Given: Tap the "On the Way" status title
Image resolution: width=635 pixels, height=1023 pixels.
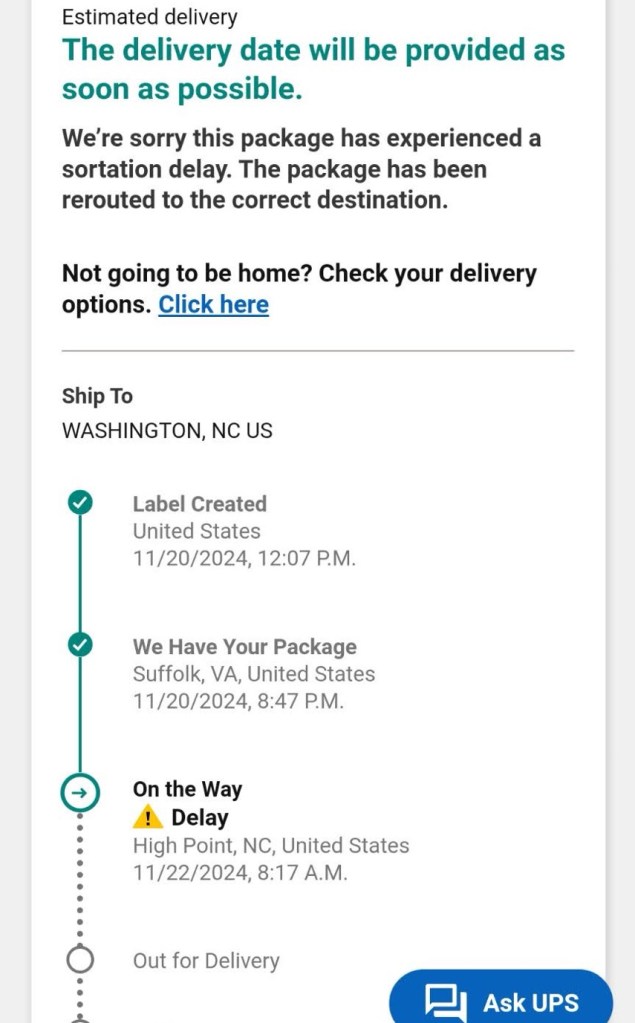Looking at the screenshot, I should [187, 789].
